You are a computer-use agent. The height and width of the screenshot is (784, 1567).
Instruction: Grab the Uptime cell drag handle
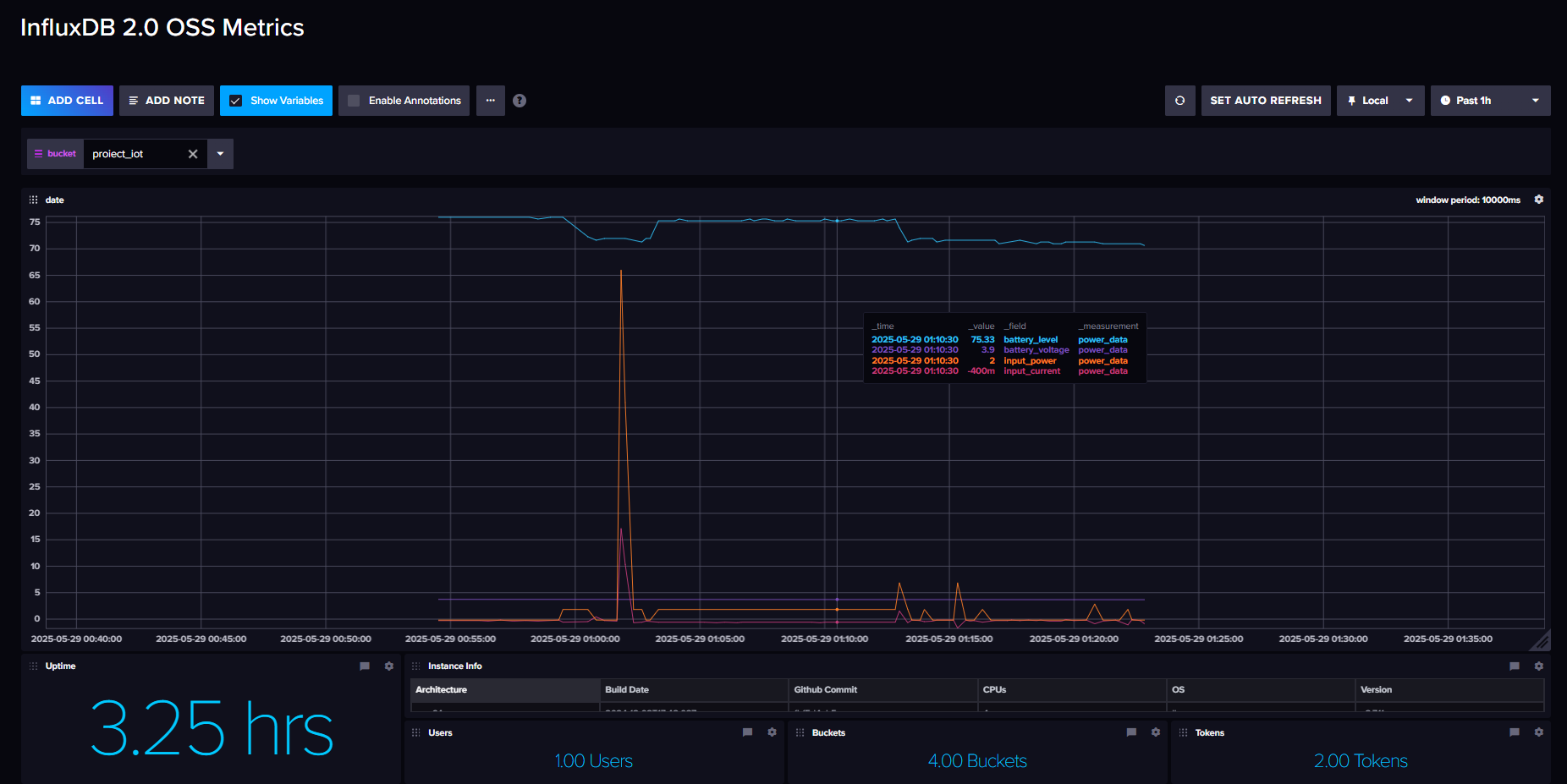pos(34,666)
